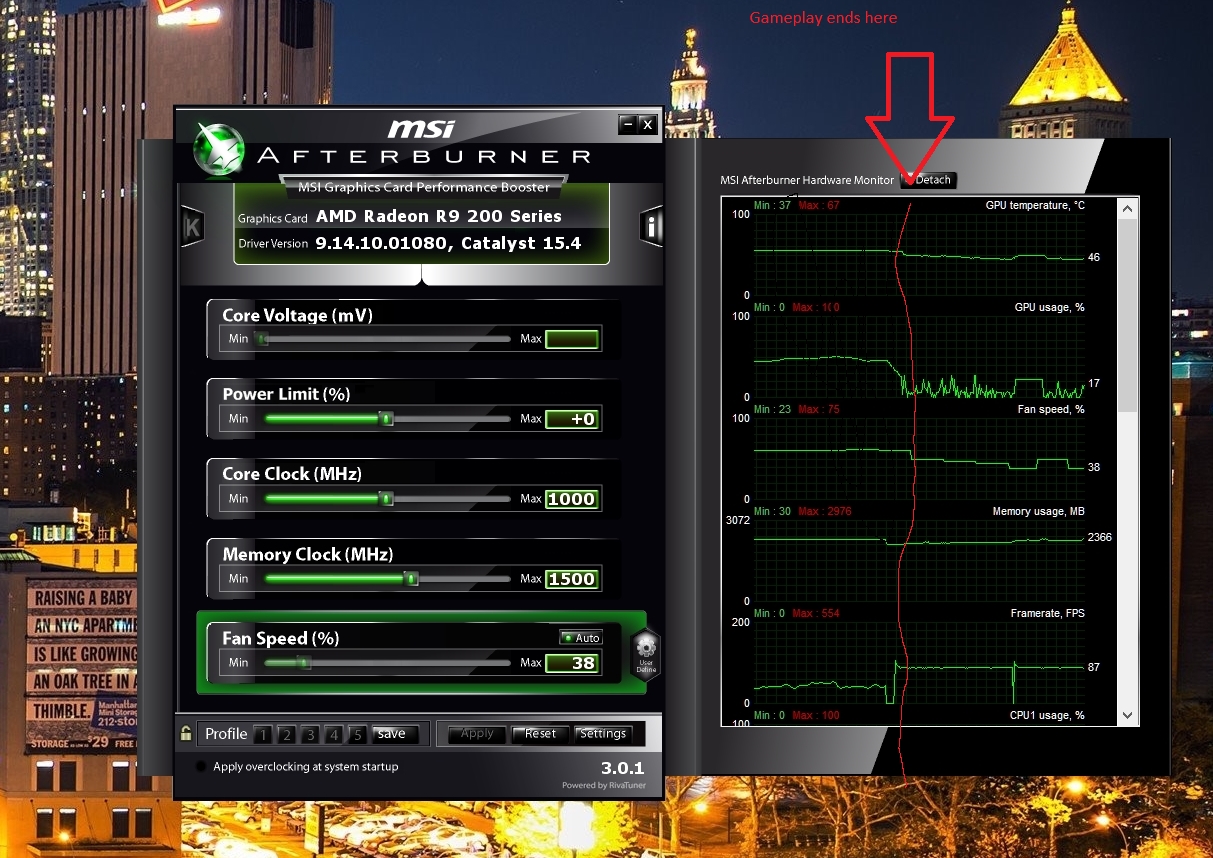Click the hardware monitor scrollbar thumb
1213x858 pixels.
click(1128, 317)
